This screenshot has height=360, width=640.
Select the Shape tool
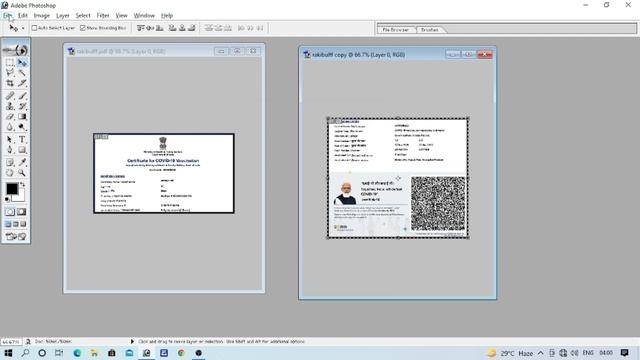tap(22, 150)
